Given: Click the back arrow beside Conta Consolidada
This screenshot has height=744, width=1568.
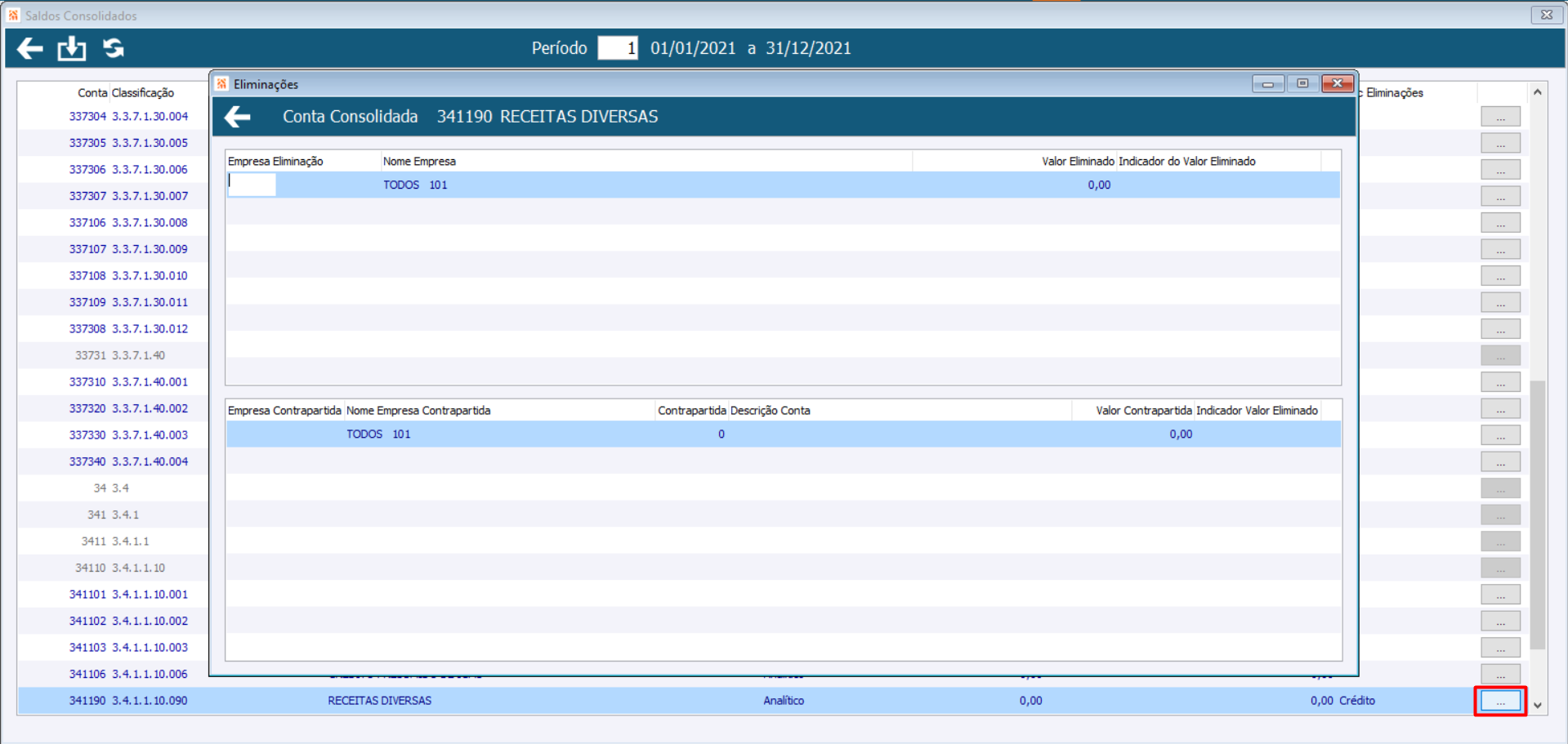Looking at the screenshot, I should point(238,117).
